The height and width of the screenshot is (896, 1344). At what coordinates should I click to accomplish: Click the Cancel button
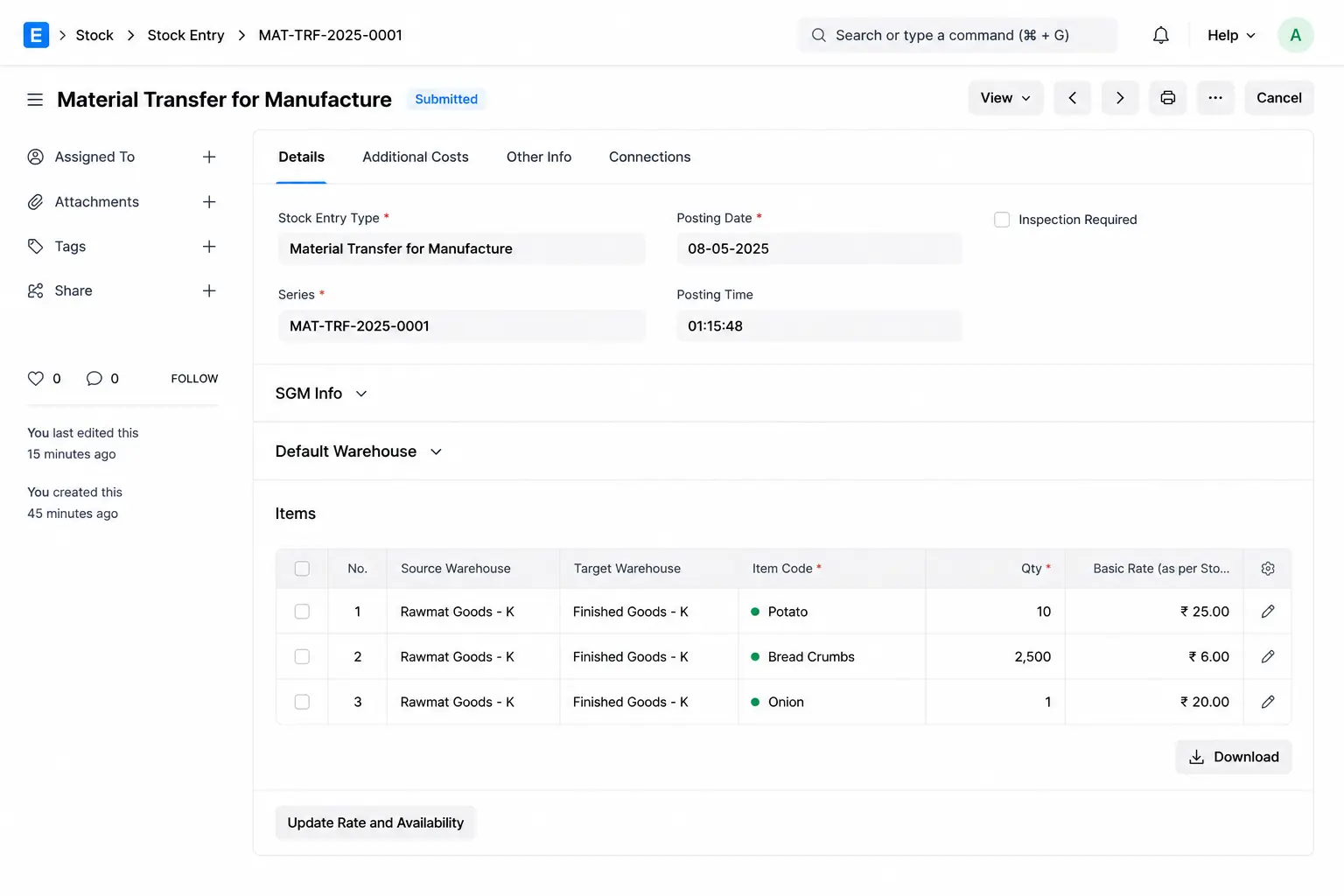coord(1279,98)
